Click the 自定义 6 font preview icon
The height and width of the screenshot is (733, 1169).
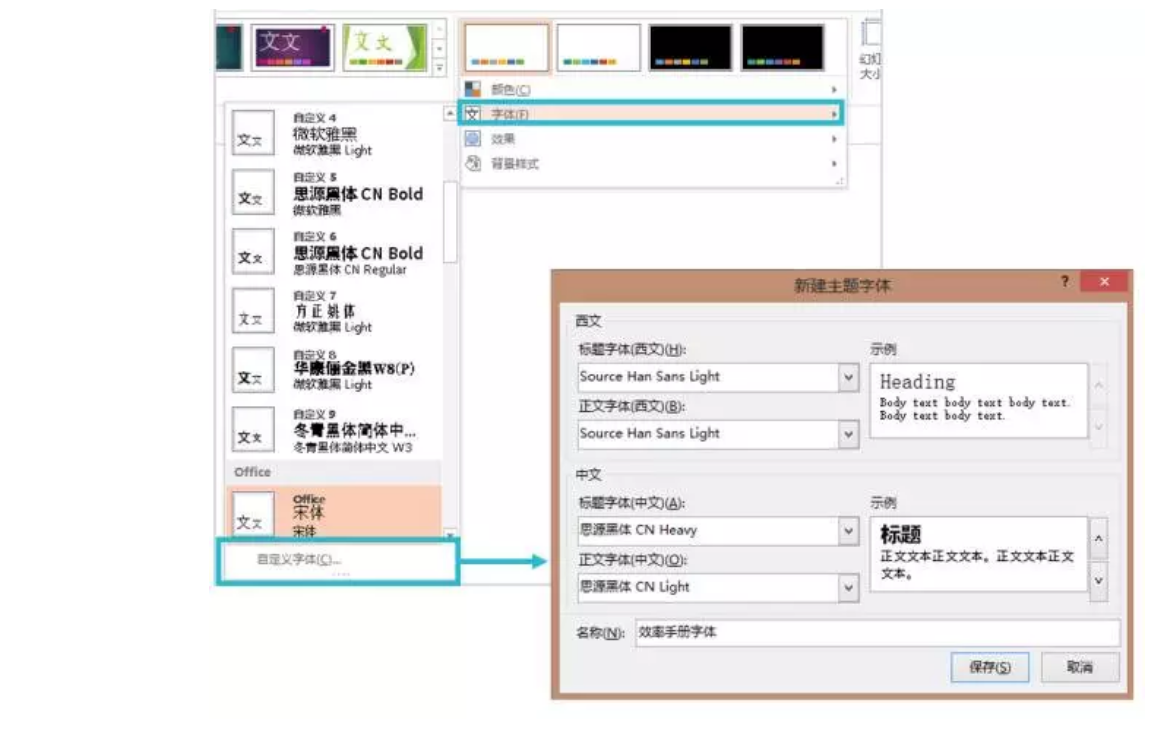(x=253, y=251)
